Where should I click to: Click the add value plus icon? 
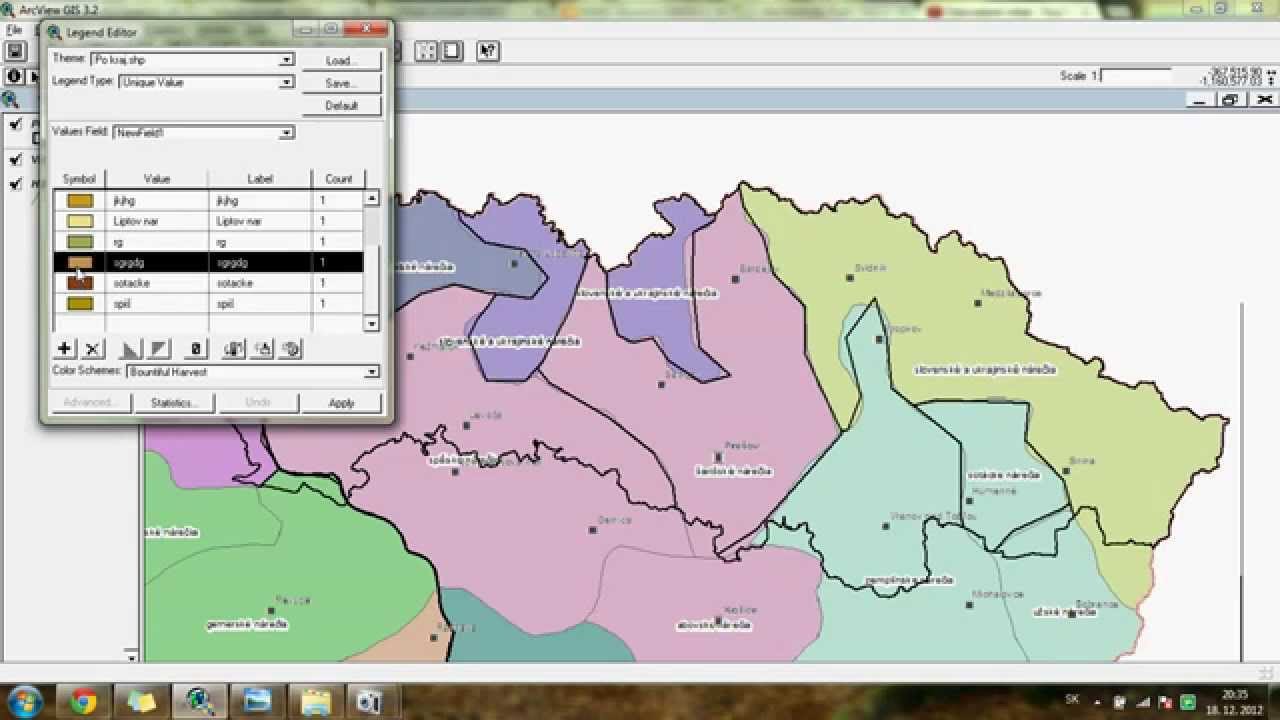click(65, 348)
